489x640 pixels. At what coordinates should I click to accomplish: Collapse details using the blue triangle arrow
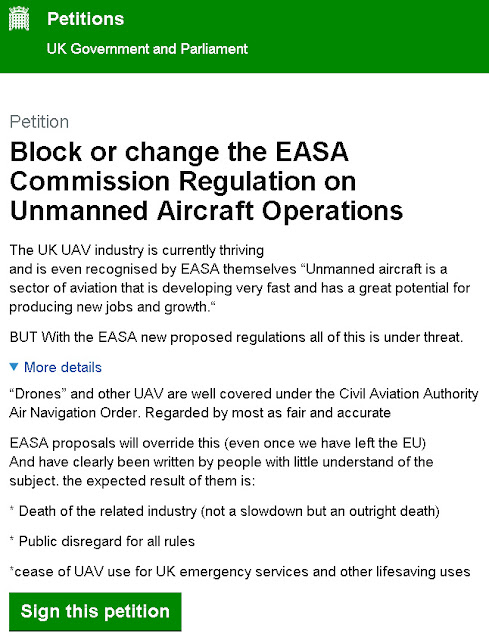[x=14, y=367]
